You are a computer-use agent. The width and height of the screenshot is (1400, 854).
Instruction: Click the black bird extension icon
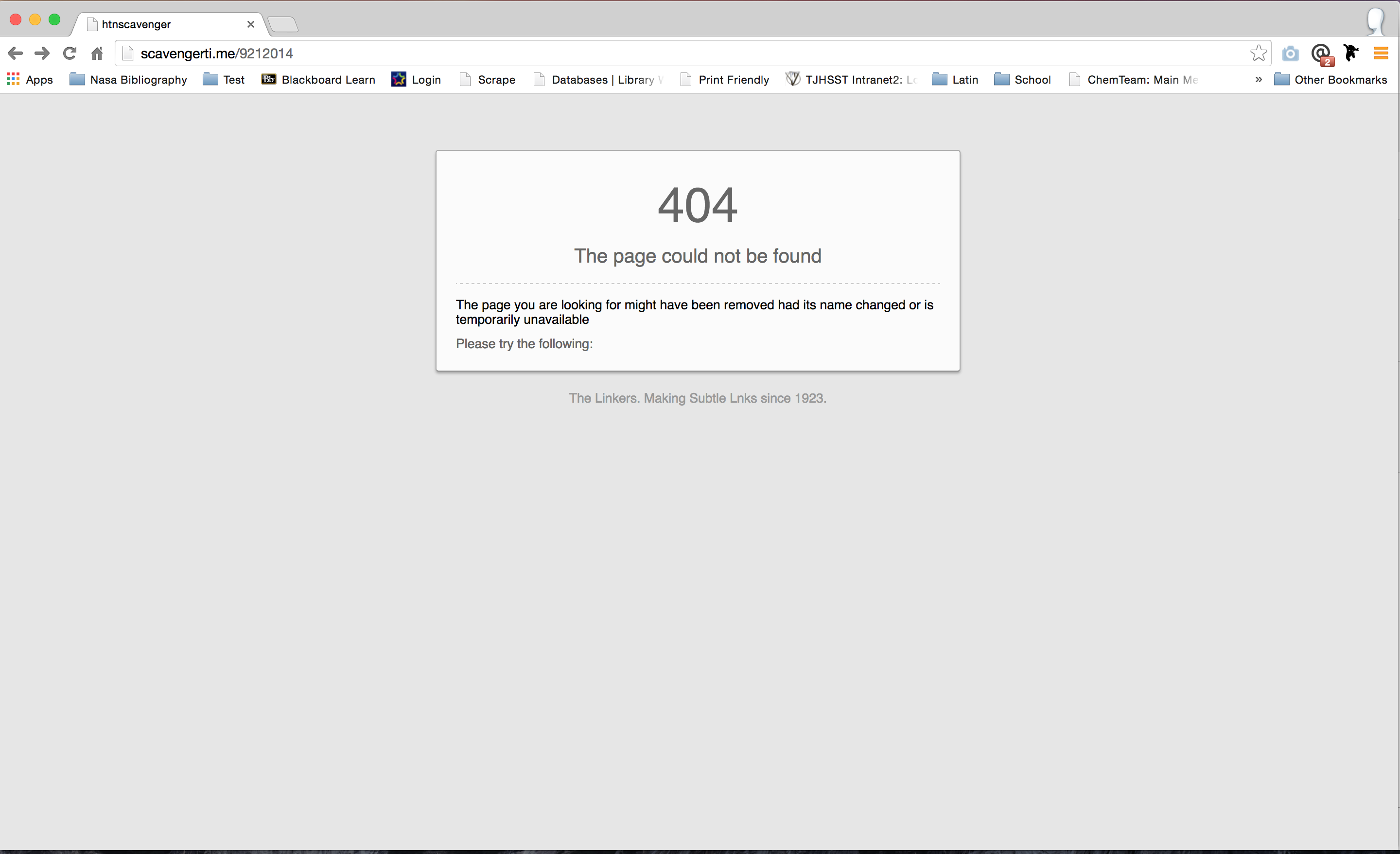1351,53
